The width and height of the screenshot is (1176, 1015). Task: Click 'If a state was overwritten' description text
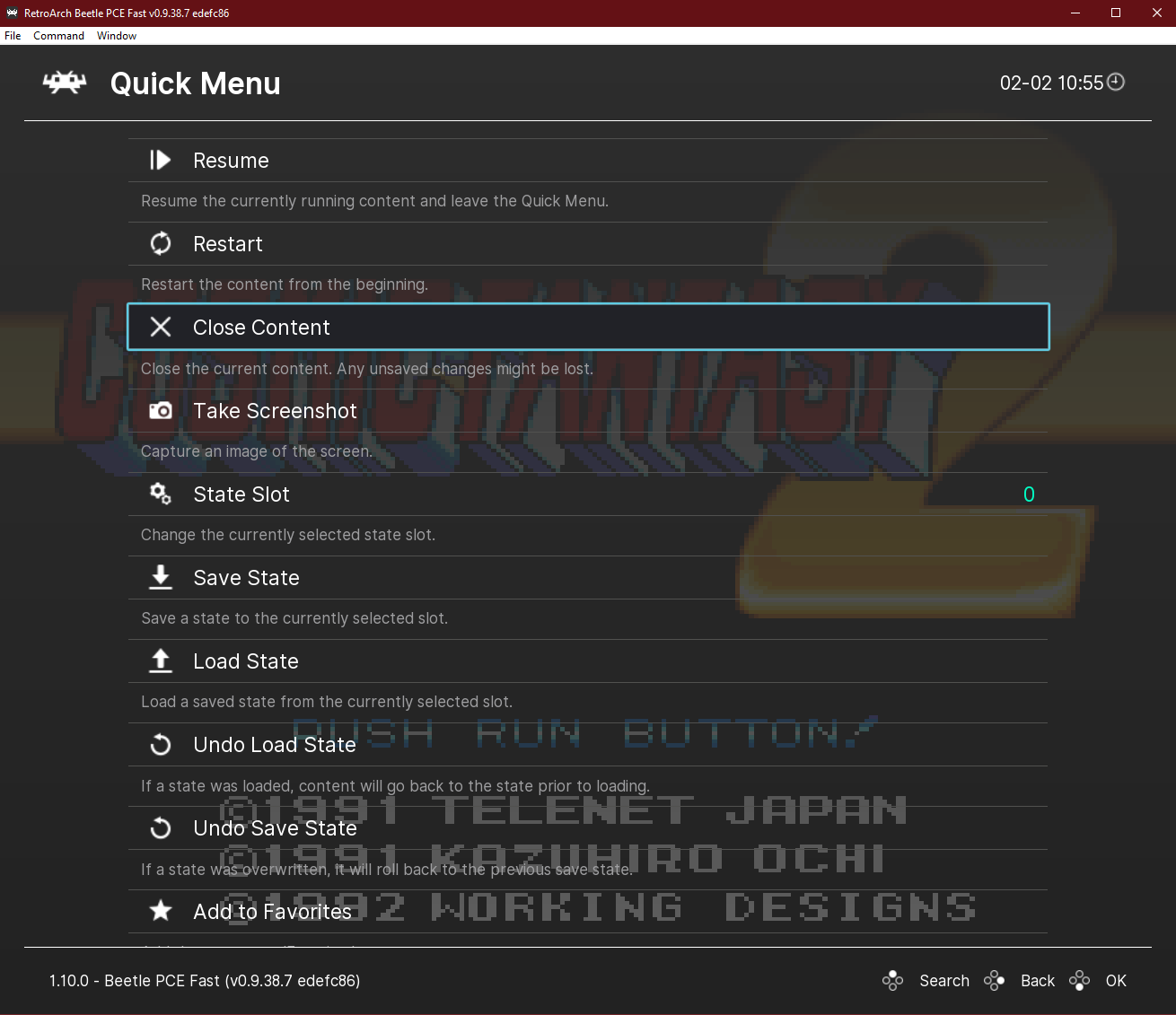(x=387, y=870)
